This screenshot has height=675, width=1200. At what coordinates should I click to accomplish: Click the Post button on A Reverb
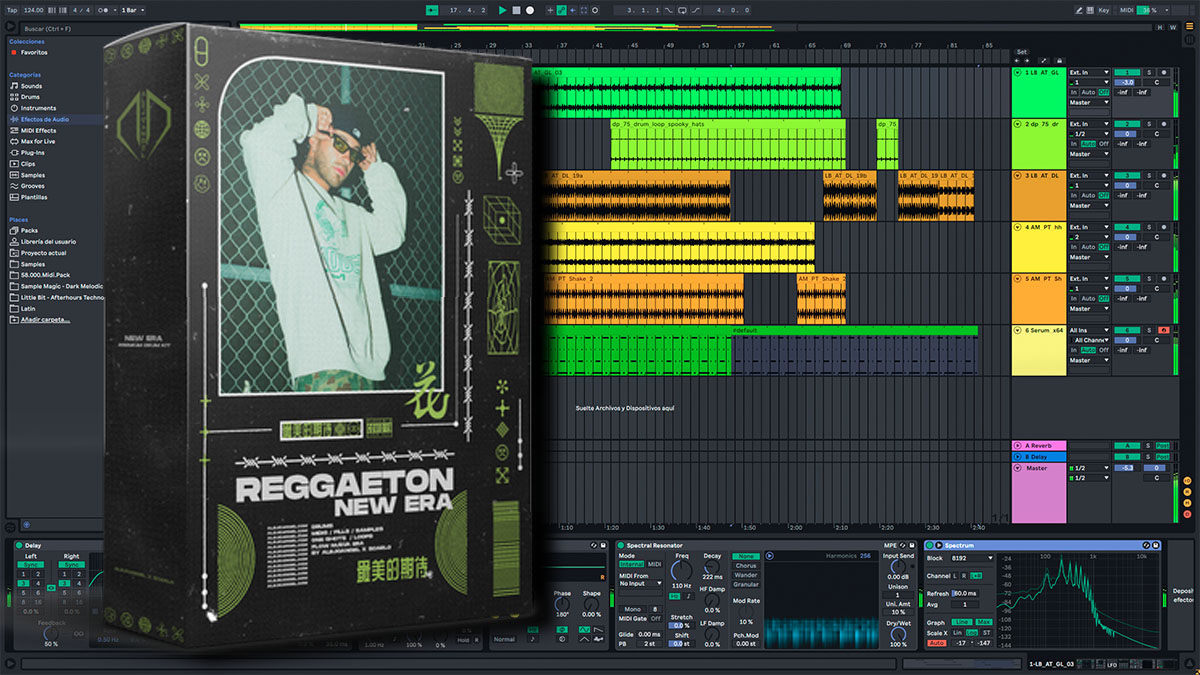[1163, 445]
